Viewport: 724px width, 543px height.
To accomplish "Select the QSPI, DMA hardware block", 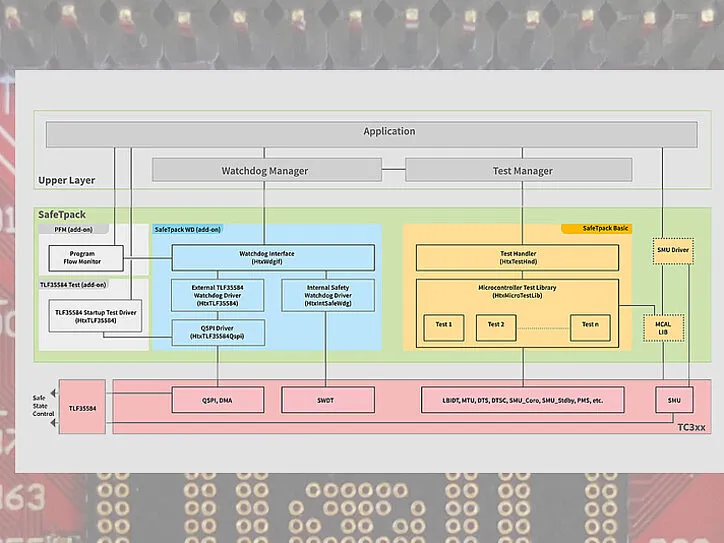I will click(218, 400).
